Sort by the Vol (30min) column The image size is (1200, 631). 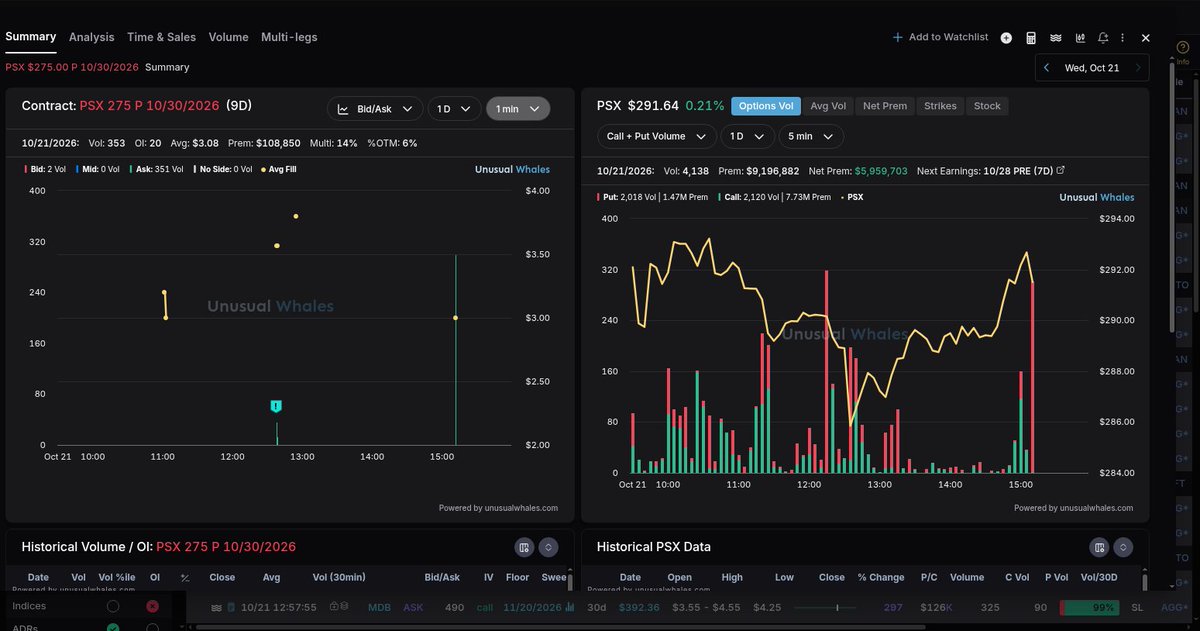point(339,577)
